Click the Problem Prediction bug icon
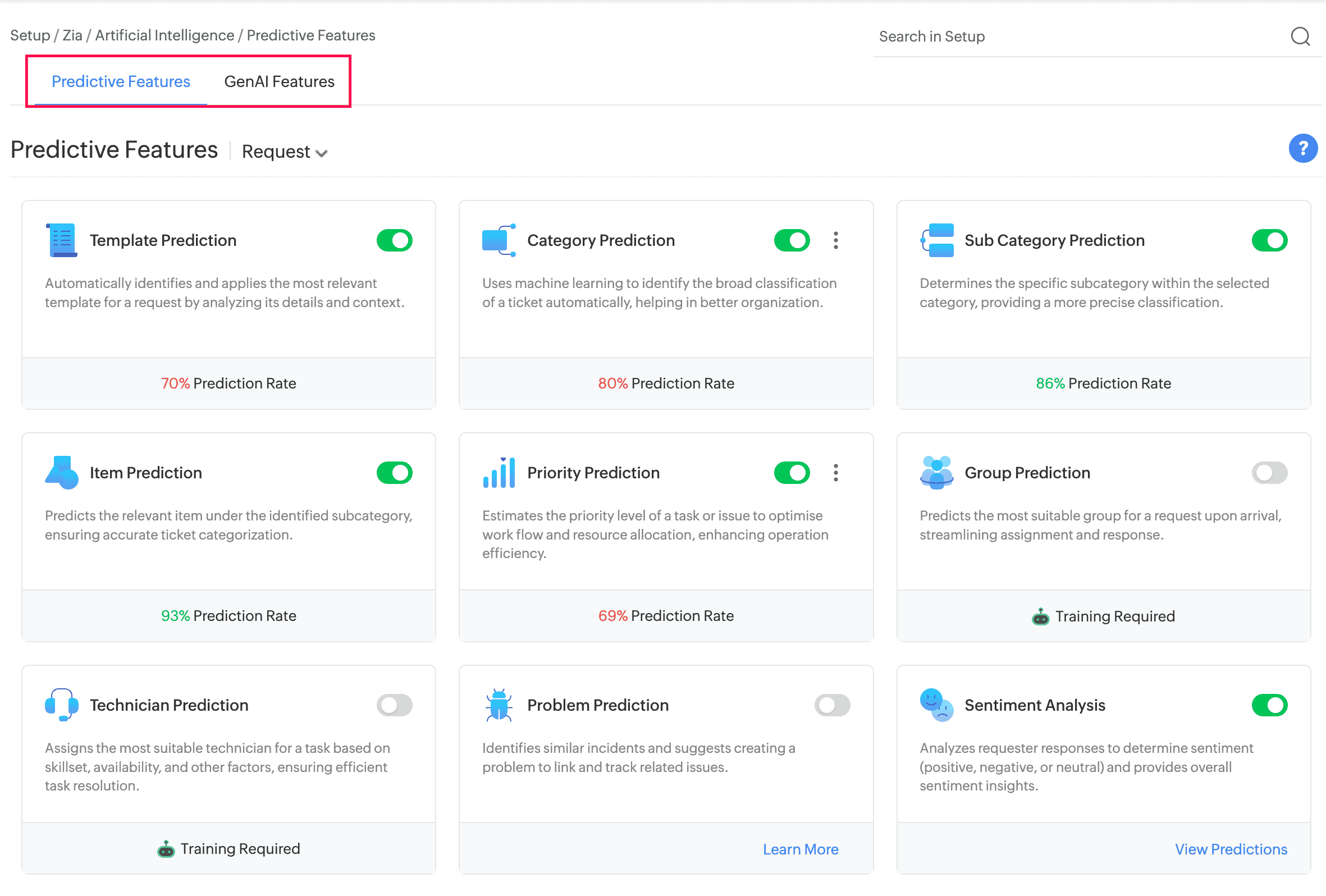 click(x=499, y=705)
